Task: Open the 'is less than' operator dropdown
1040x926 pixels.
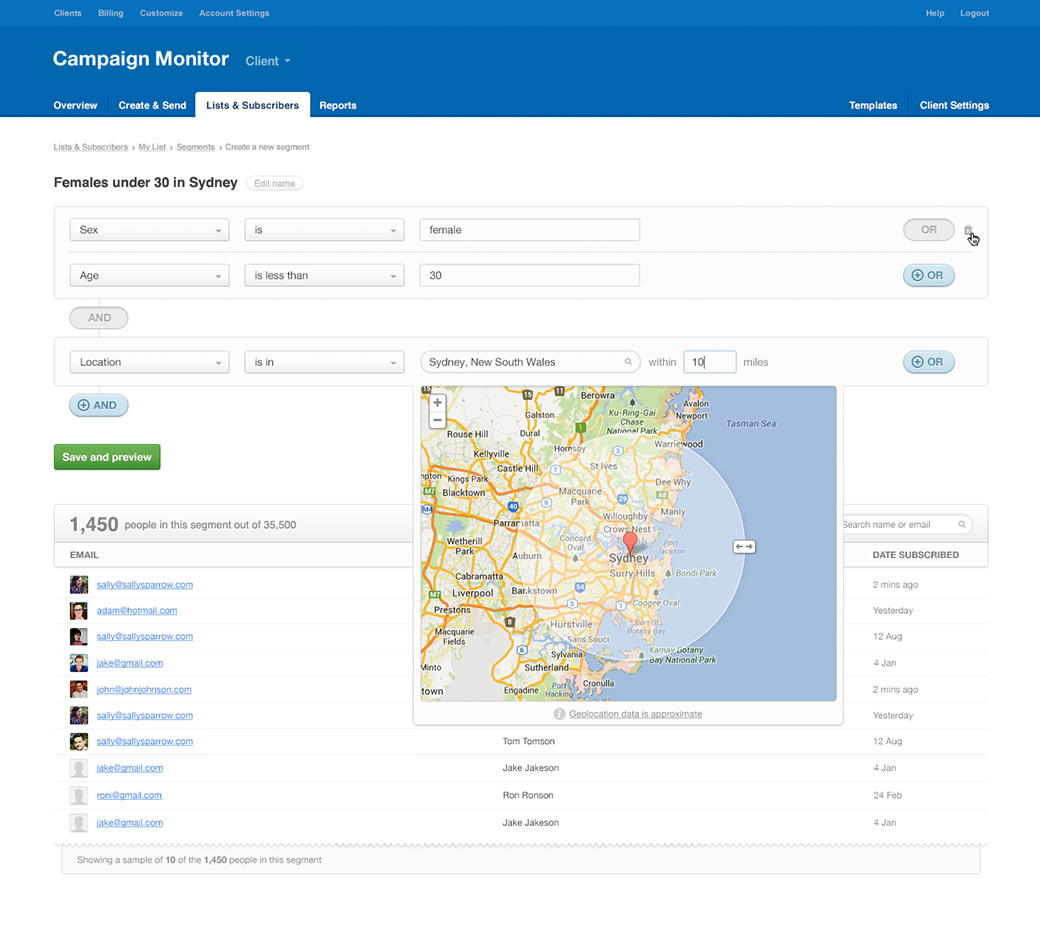Action: coord(324,275)
